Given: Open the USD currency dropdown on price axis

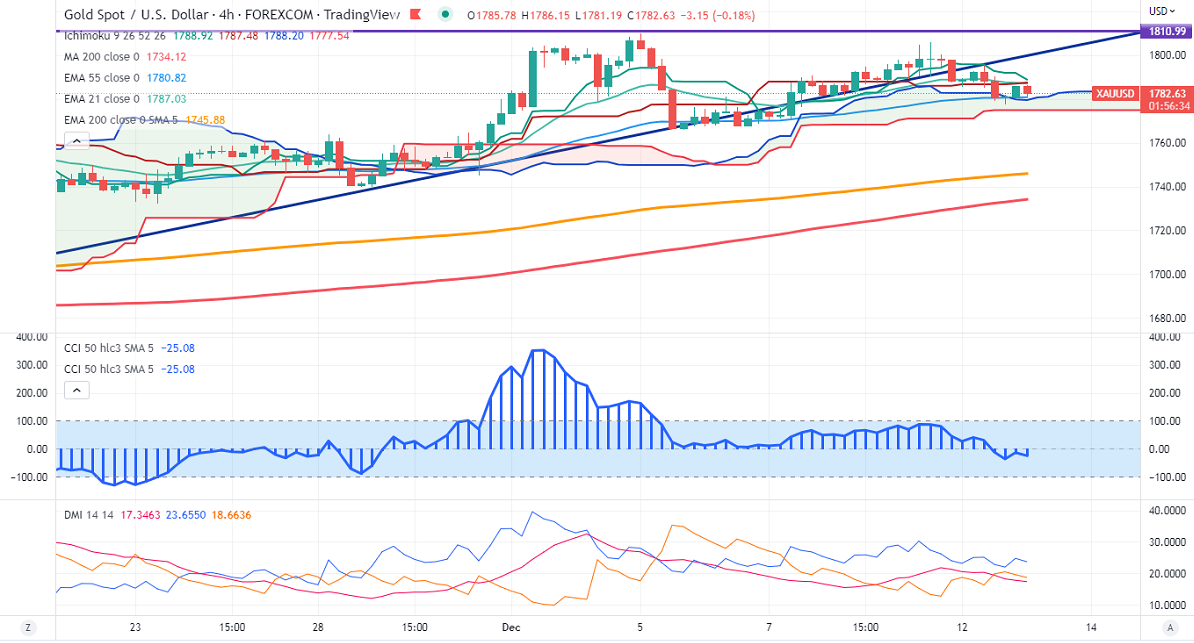Looking at the screenshot, I should tap(1162, 11).
